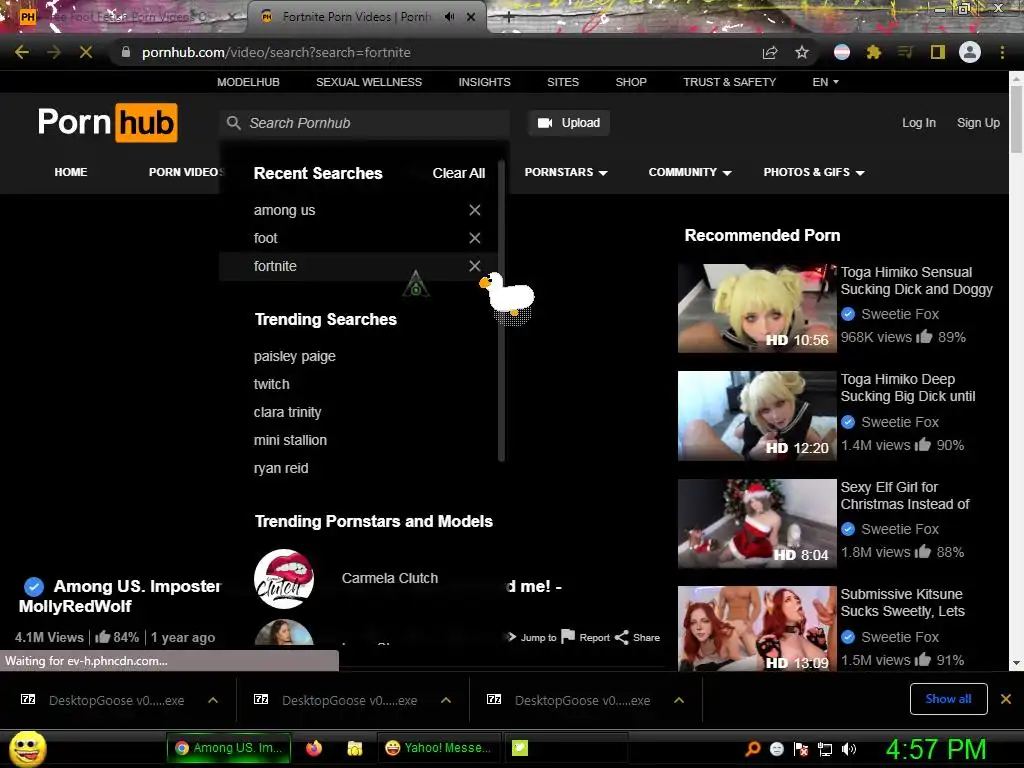
Task: Expand the PORNSTARS menu
Action: click(x=566, y=172)
